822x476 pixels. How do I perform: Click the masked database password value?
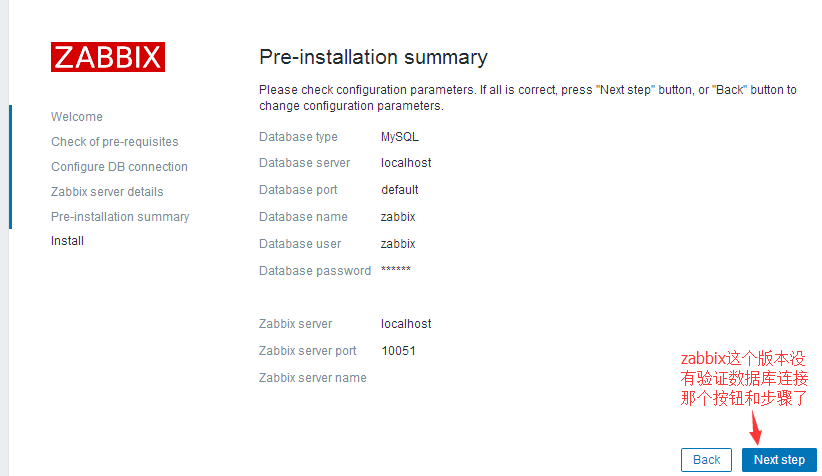tap(396, 271)
